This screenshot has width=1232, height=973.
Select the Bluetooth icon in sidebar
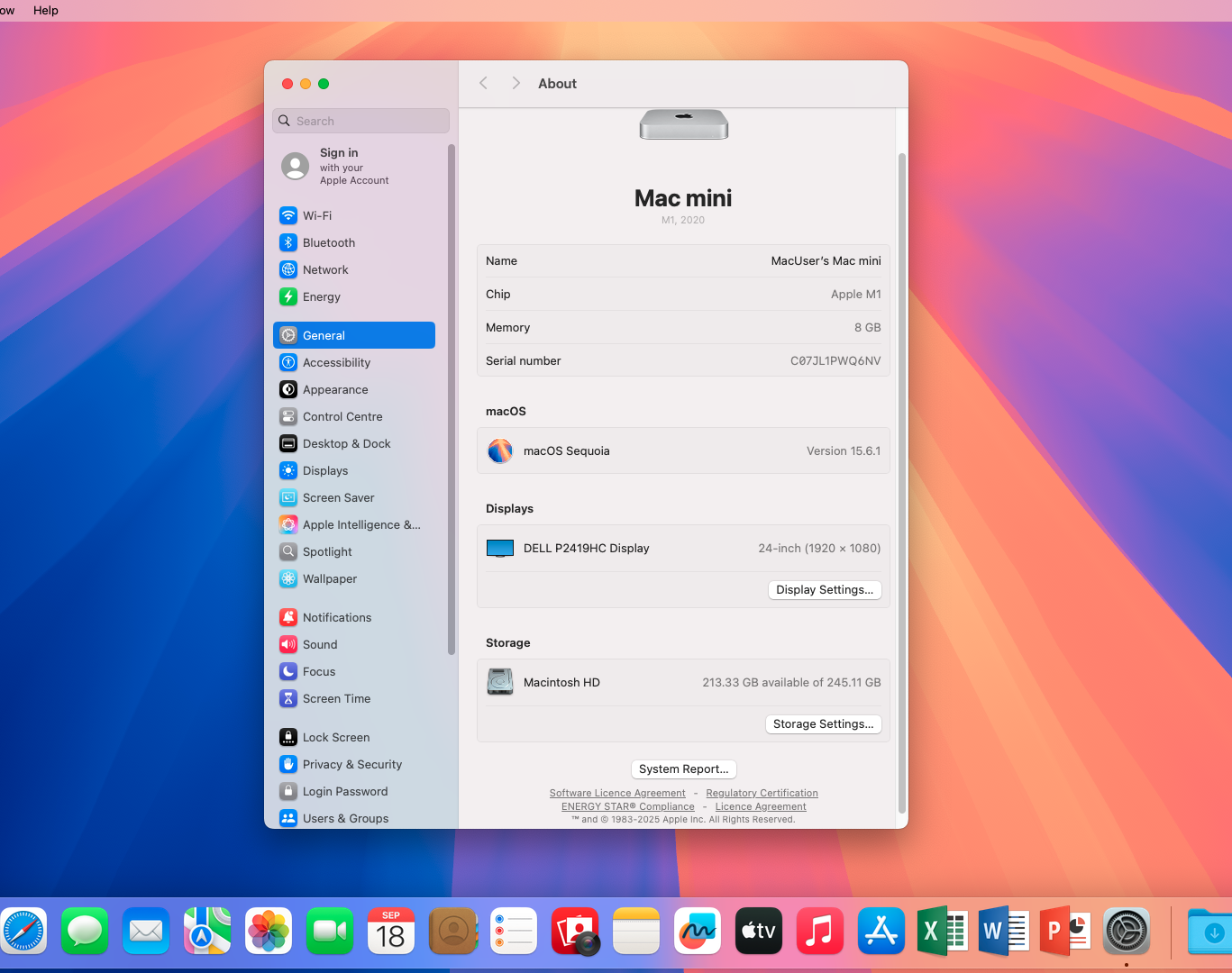[x=288, y=243]
